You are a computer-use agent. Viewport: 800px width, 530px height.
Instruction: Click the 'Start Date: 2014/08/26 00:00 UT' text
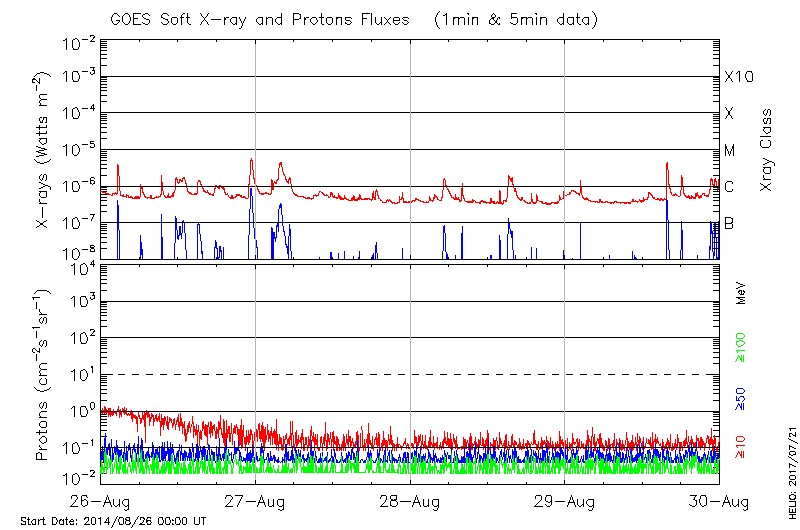coord(113,521)
